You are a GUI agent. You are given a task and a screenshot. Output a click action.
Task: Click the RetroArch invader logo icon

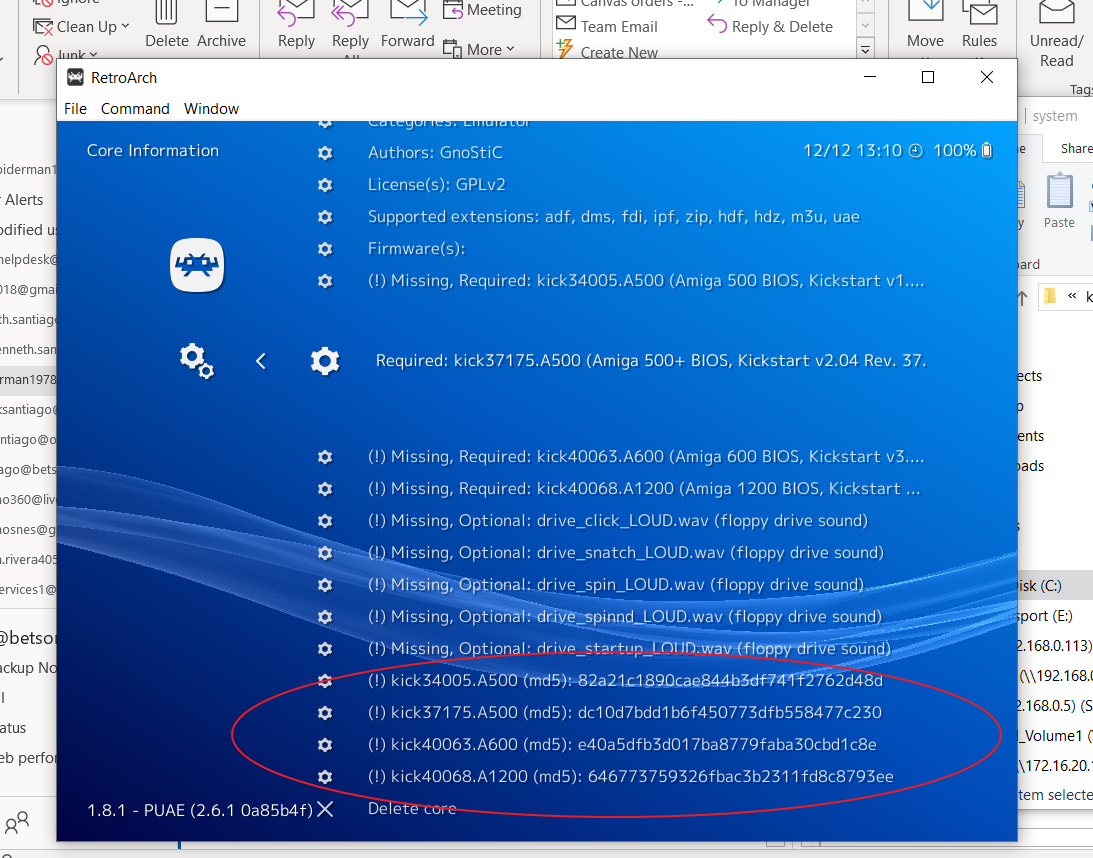coord(197,266)
